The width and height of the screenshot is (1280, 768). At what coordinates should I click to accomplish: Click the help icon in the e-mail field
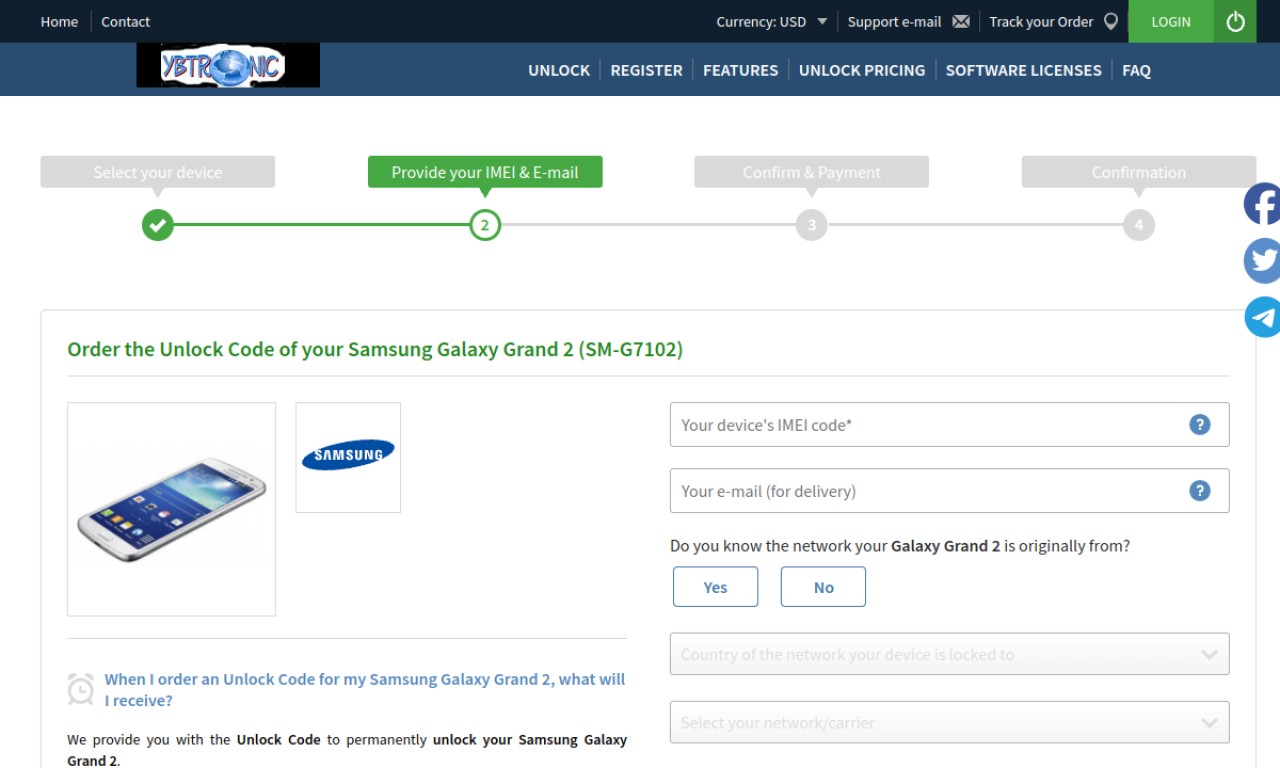[x=1200, y=491]
